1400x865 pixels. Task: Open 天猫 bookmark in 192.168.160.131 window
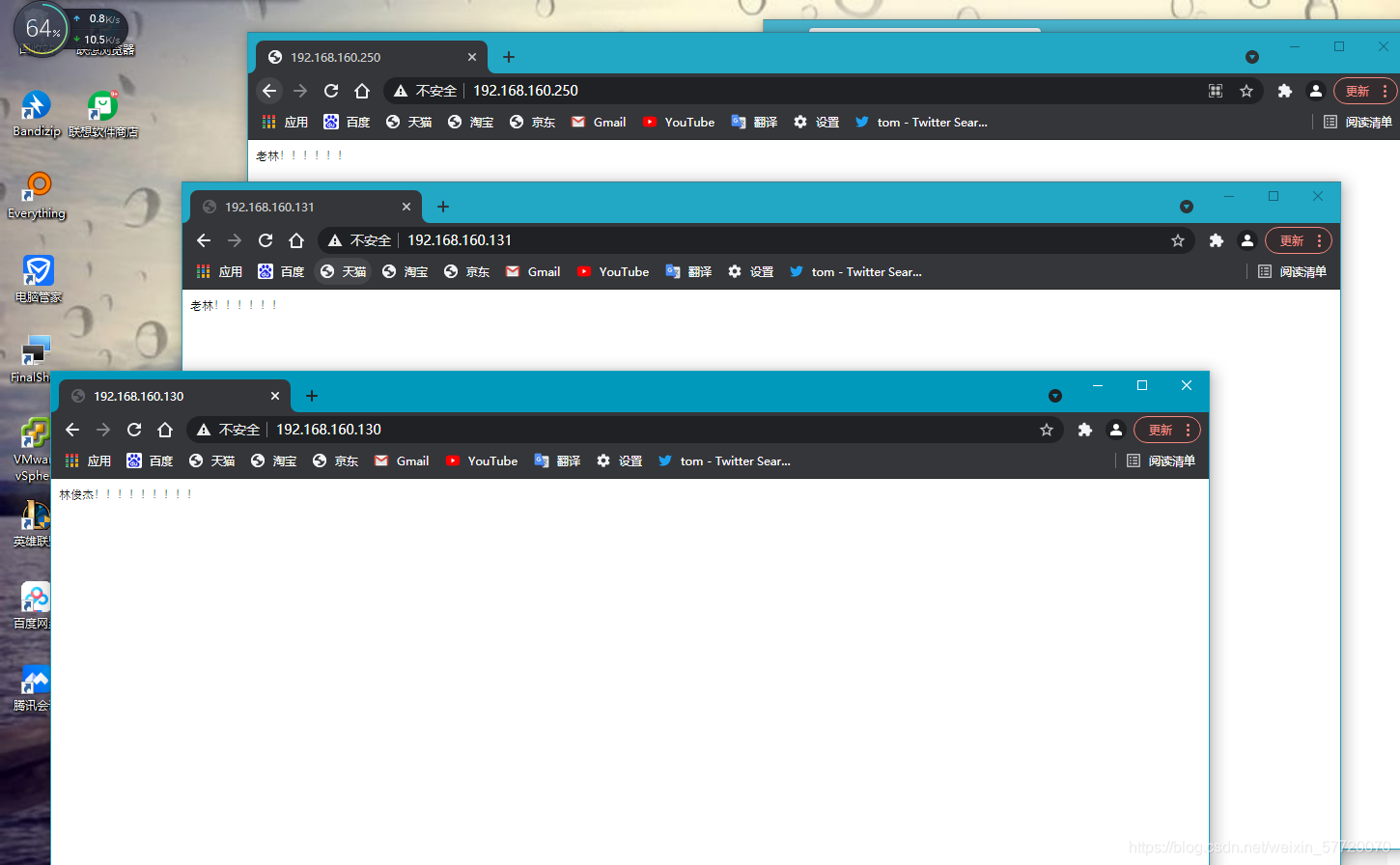point(343,272)
